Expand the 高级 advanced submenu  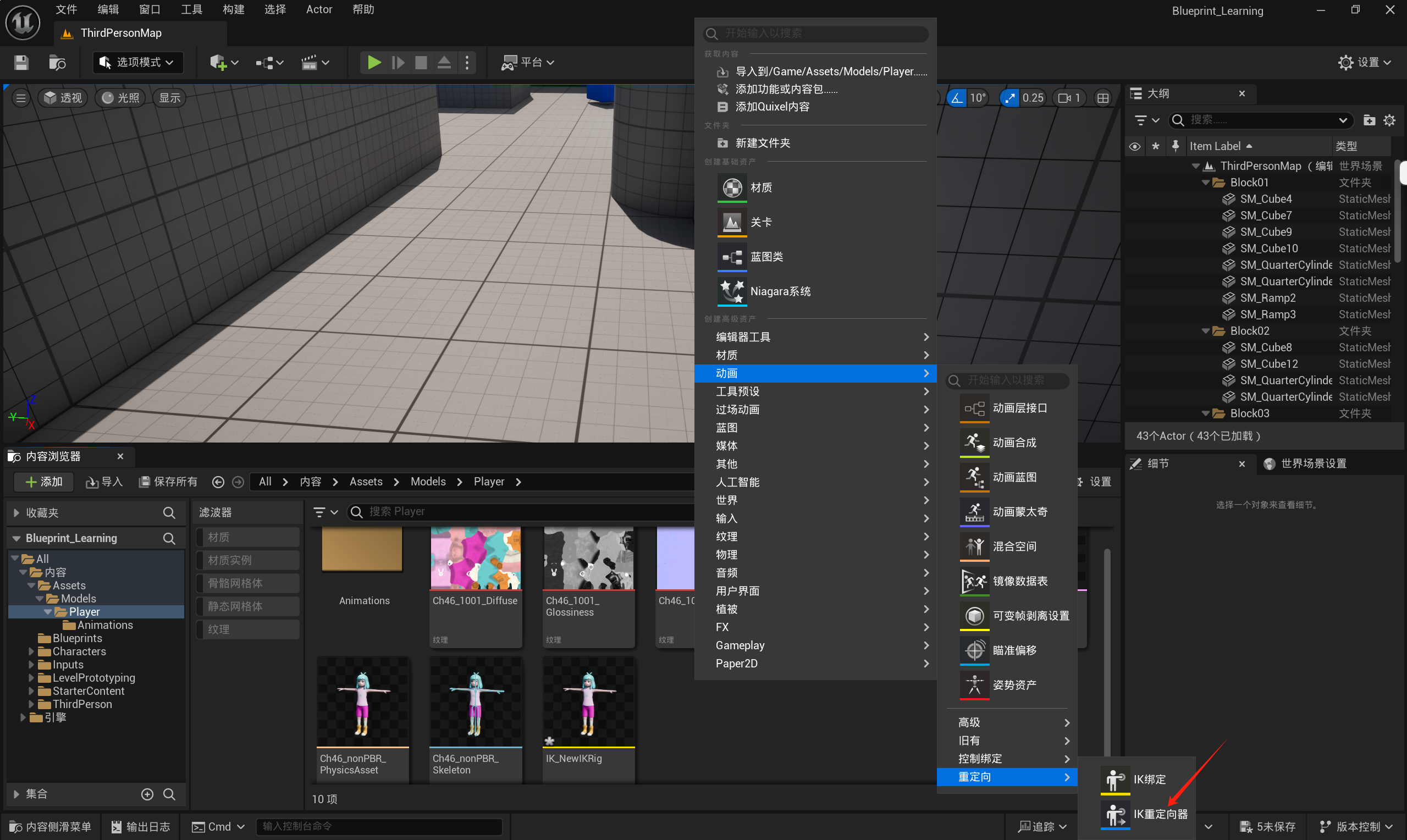point(1007,722)
